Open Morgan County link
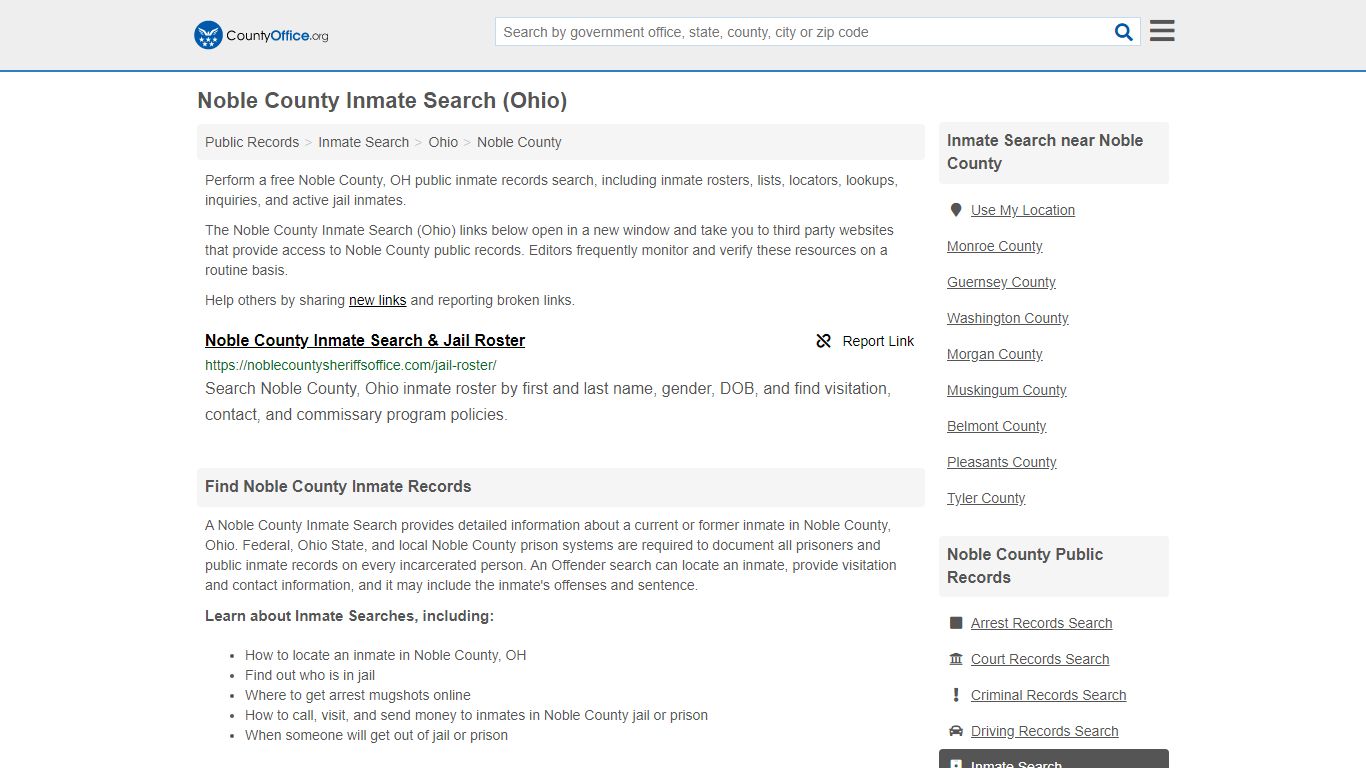 coord(995,354)
